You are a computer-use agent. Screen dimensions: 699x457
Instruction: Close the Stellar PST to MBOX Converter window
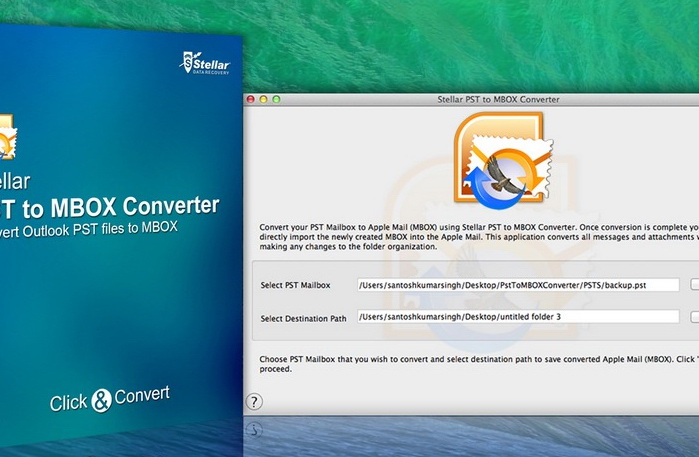tap(251, 99)
